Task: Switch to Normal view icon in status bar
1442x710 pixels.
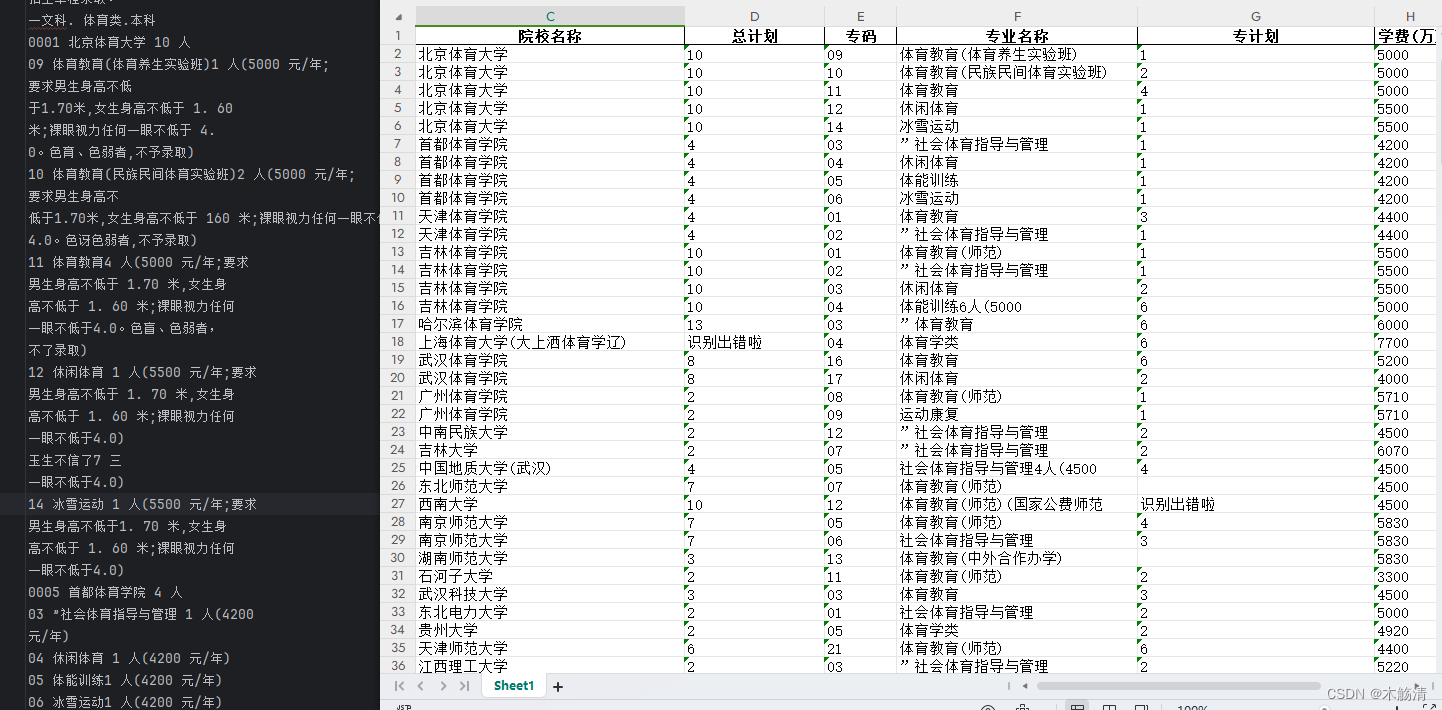Action: pos(1078,707)
